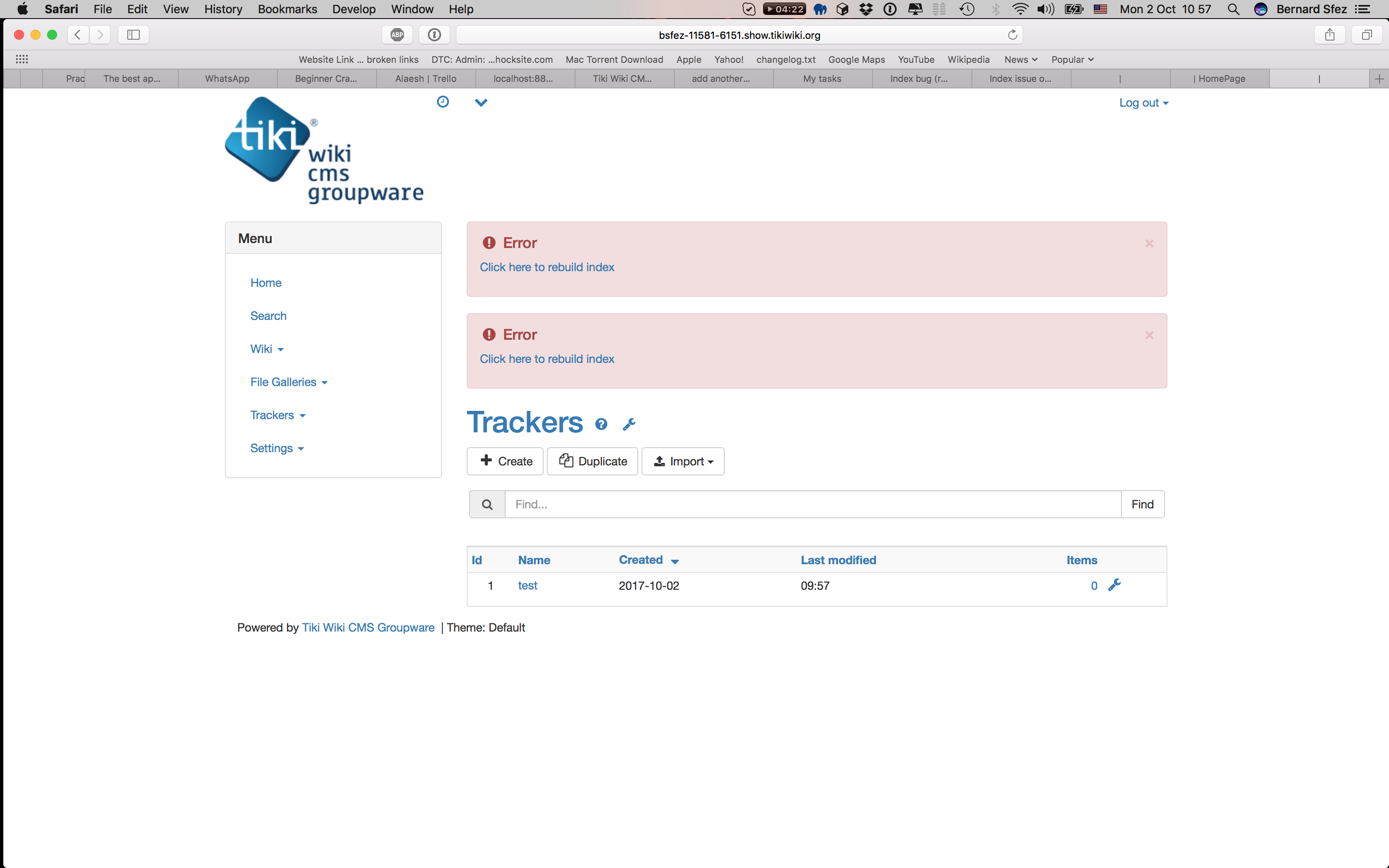Open the Wikipedia bookmark
This screenshot has width=1389, height=868.
[x=968, y=59]
